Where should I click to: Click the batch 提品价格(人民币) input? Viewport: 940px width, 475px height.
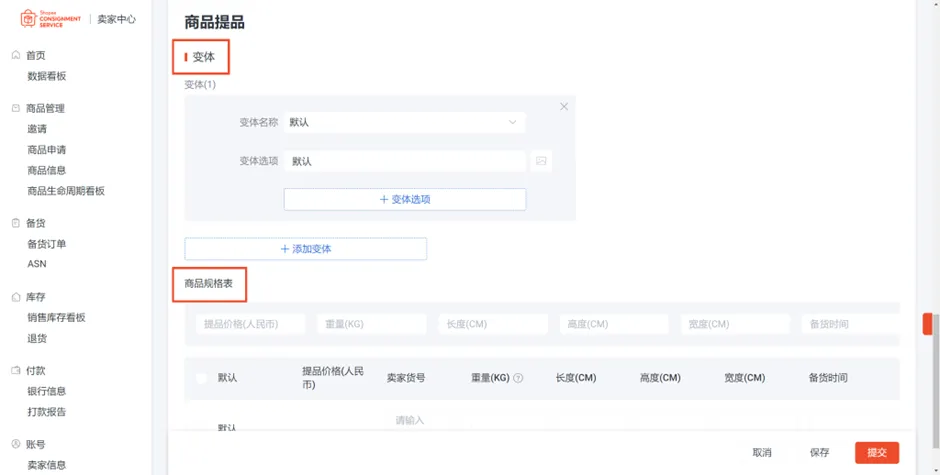click(251, 324)
